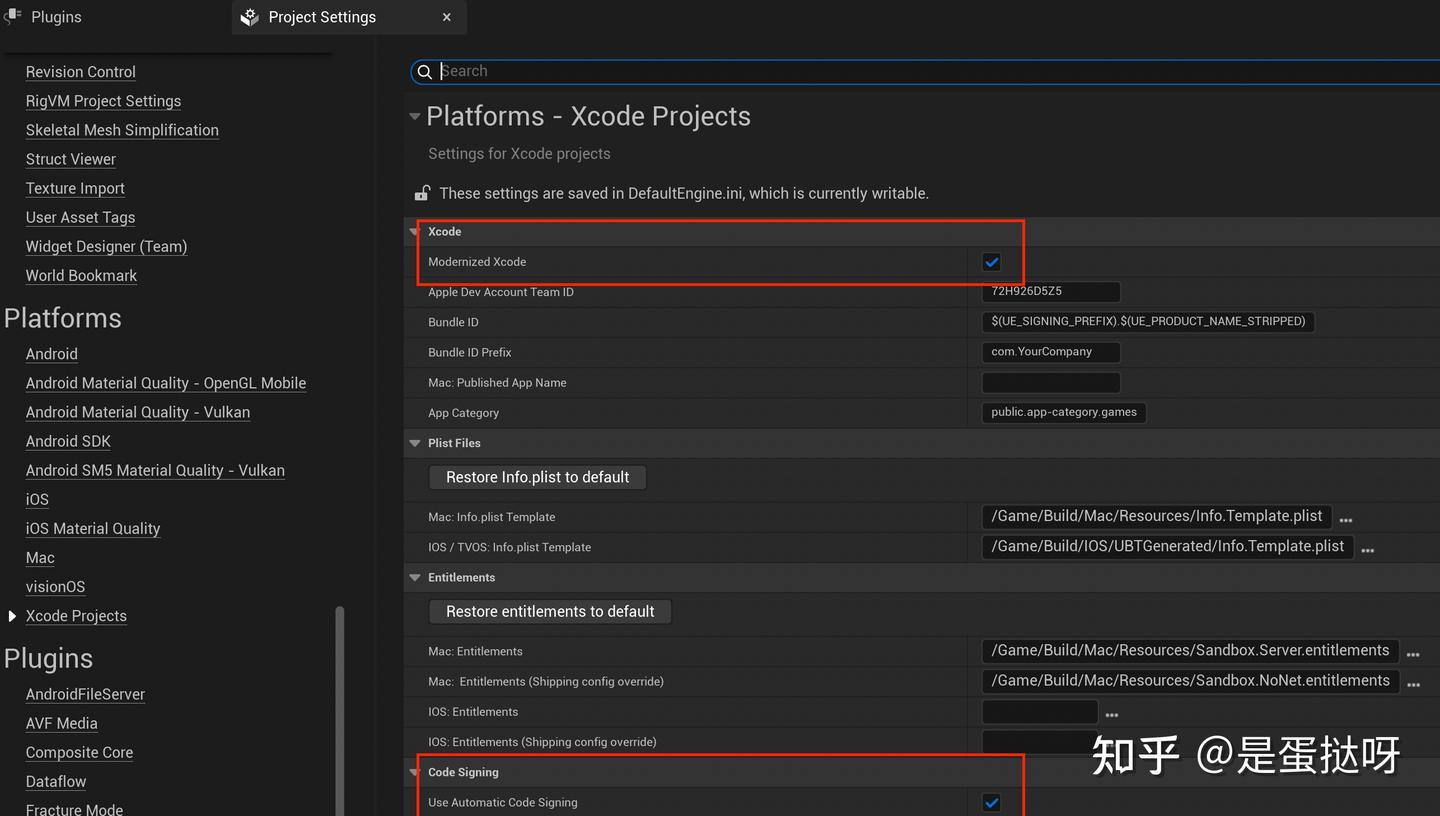Click the search magnifier icon
Screen dimensions: 1440x816
(424, 71)
